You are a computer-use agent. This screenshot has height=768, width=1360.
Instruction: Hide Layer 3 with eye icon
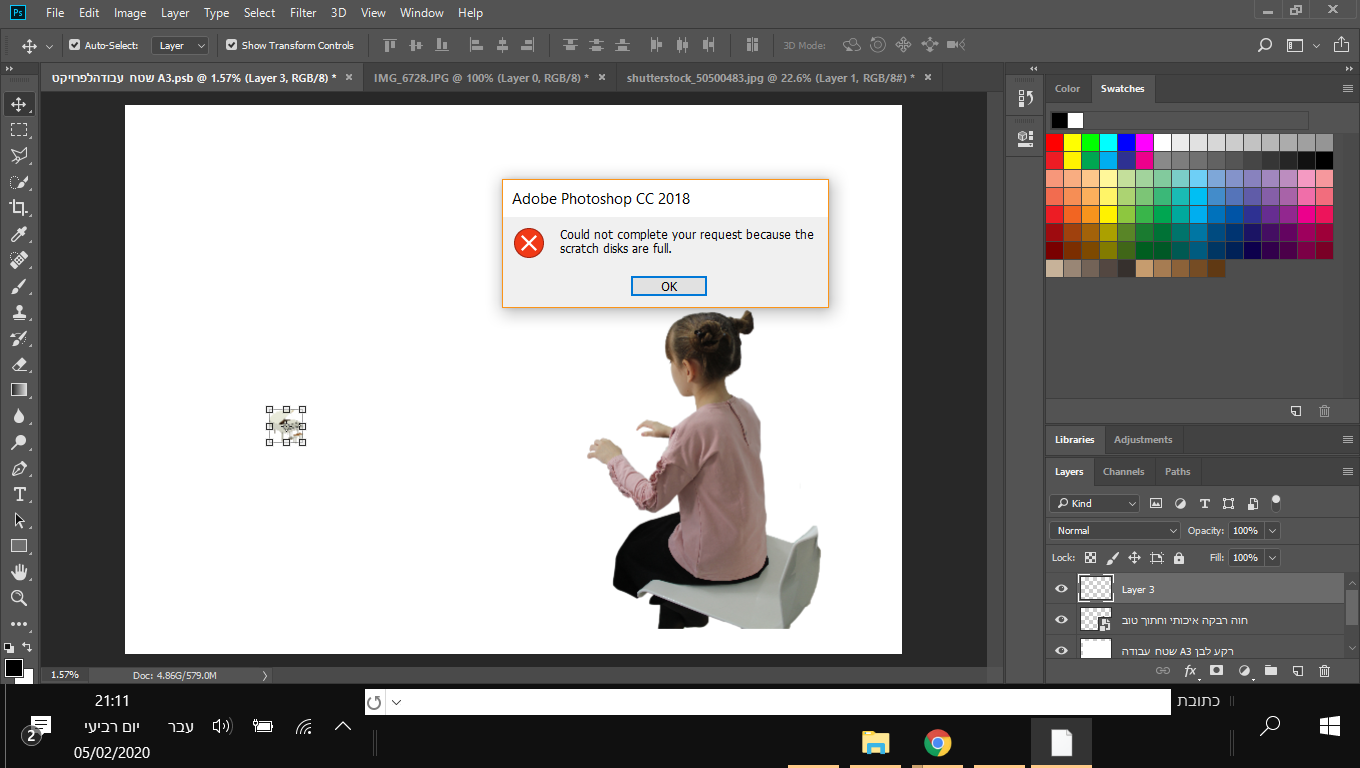[x=1061, y=589]
